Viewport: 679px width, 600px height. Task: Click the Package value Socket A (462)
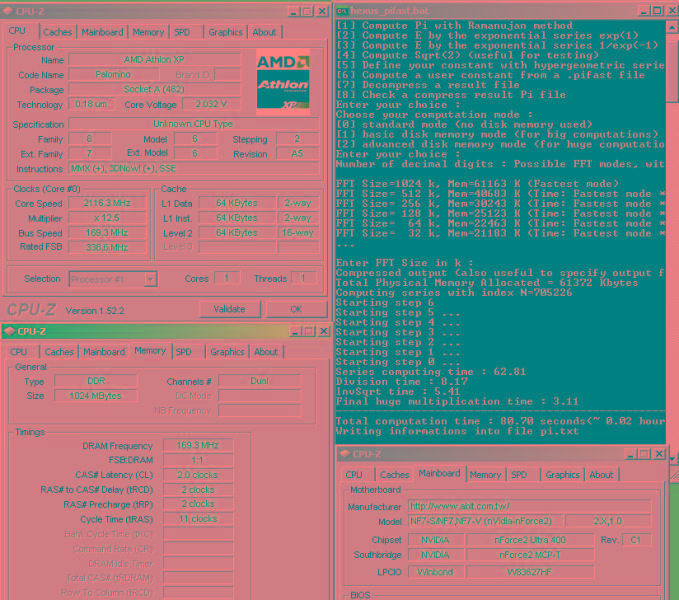coord(154,89)
